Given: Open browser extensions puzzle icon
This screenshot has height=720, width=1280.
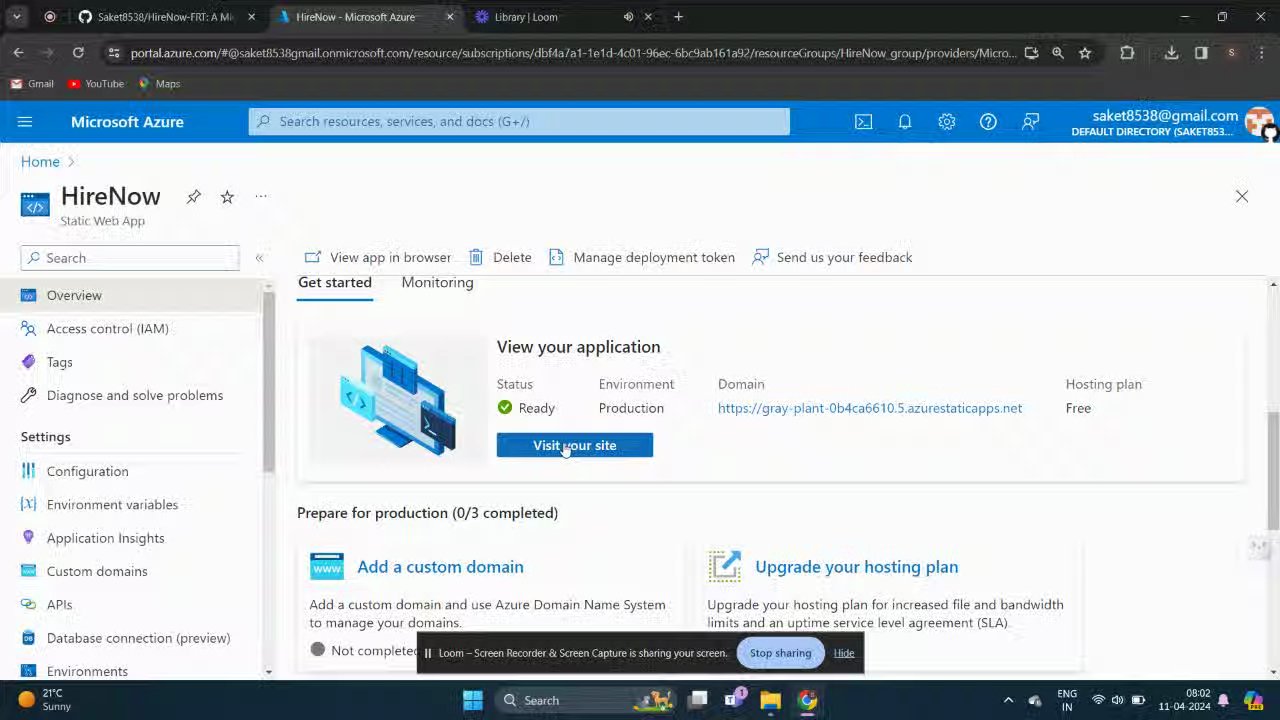Looking at the screenshot, I should 1127,53.
